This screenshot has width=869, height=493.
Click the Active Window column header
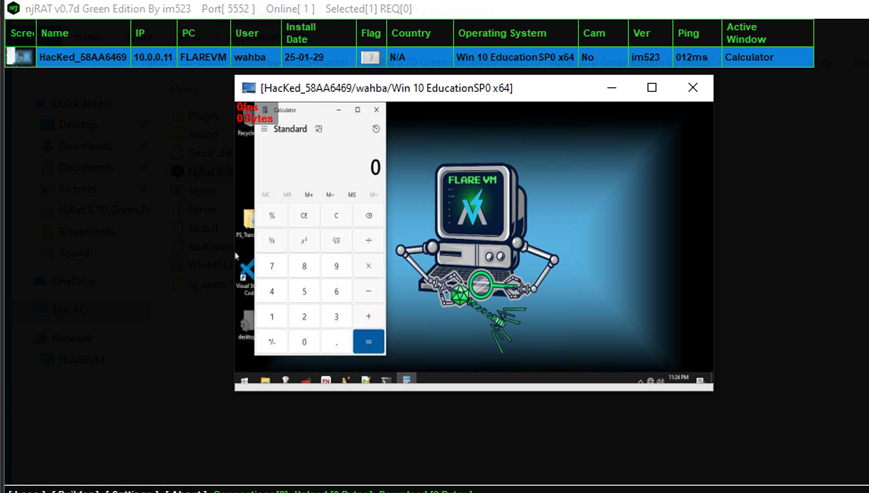768,33
